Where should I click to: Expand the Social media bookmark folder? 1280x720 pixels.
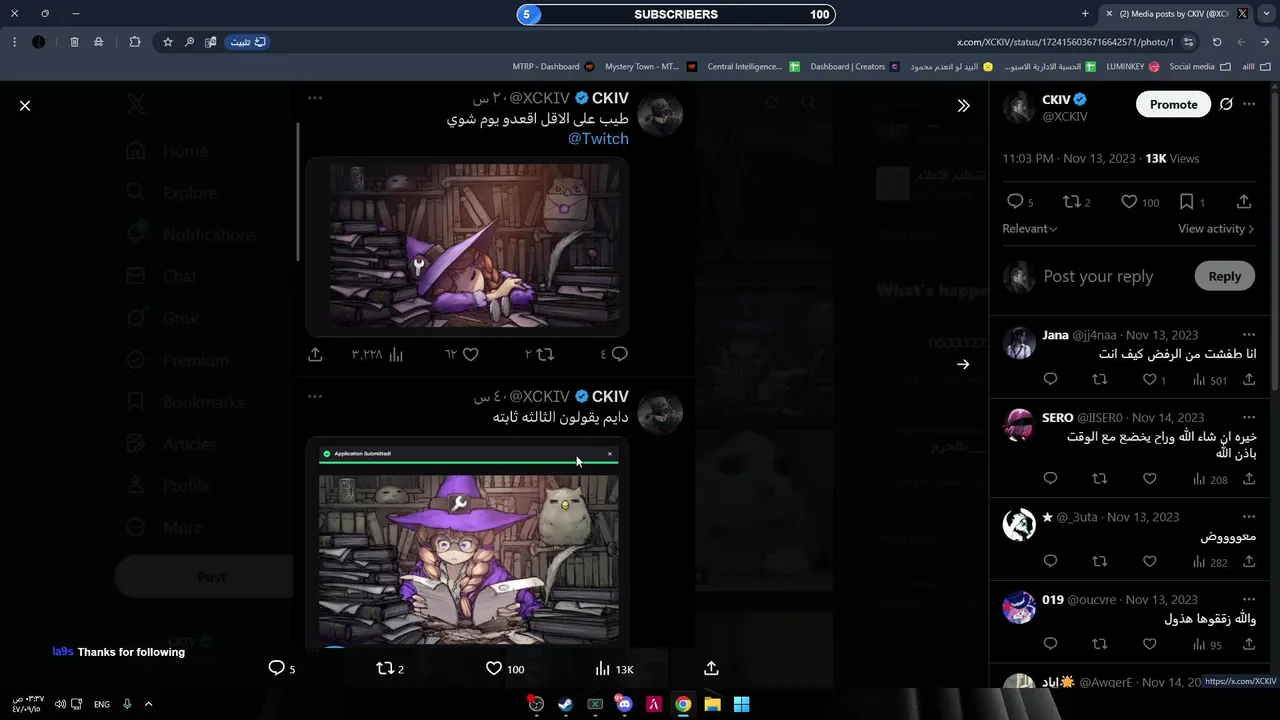pyautogui.click(x=1200, y=67)
